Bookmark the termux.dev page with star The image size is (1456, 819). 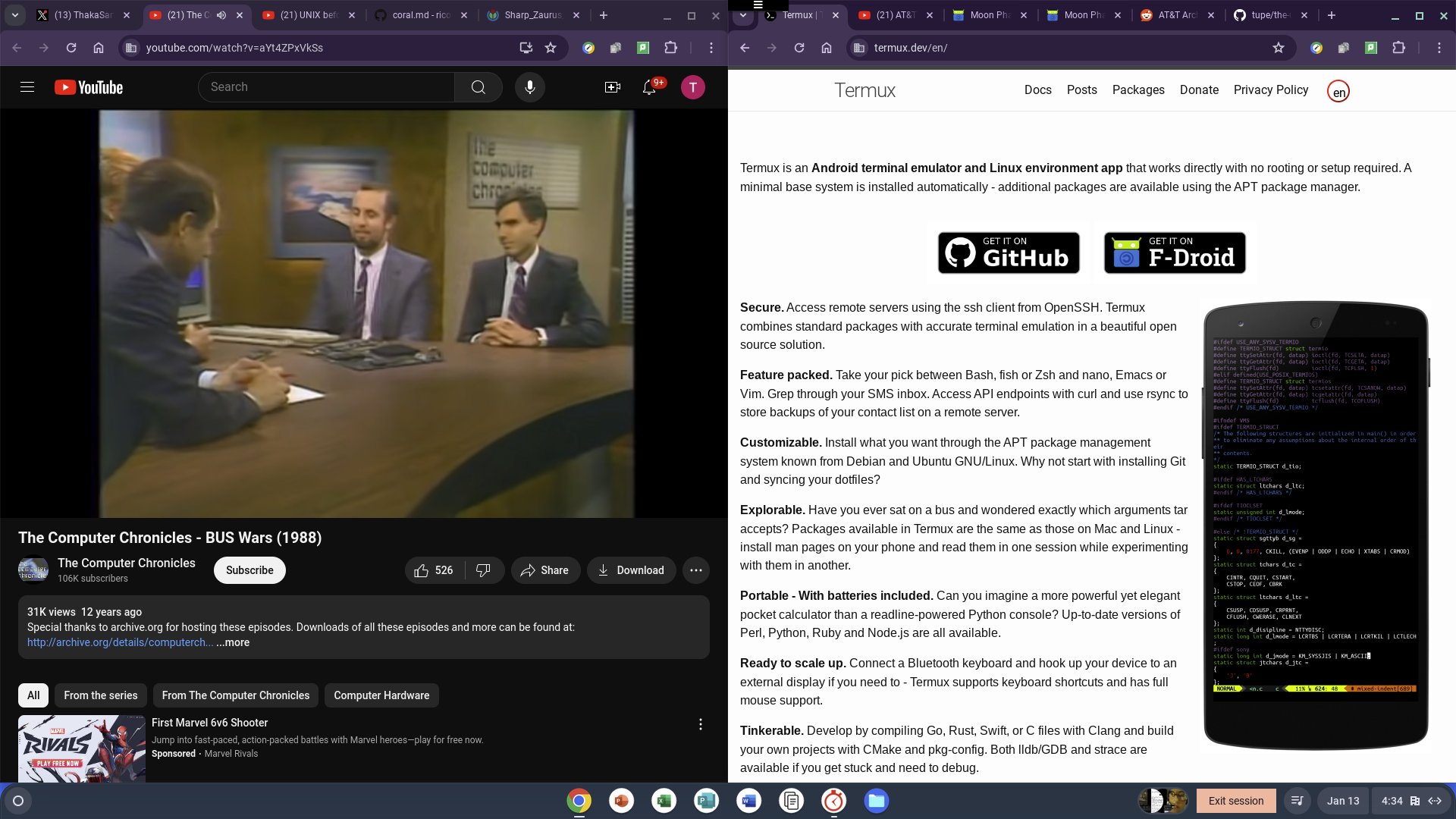pyautogui.click(x=1279, y=48)
